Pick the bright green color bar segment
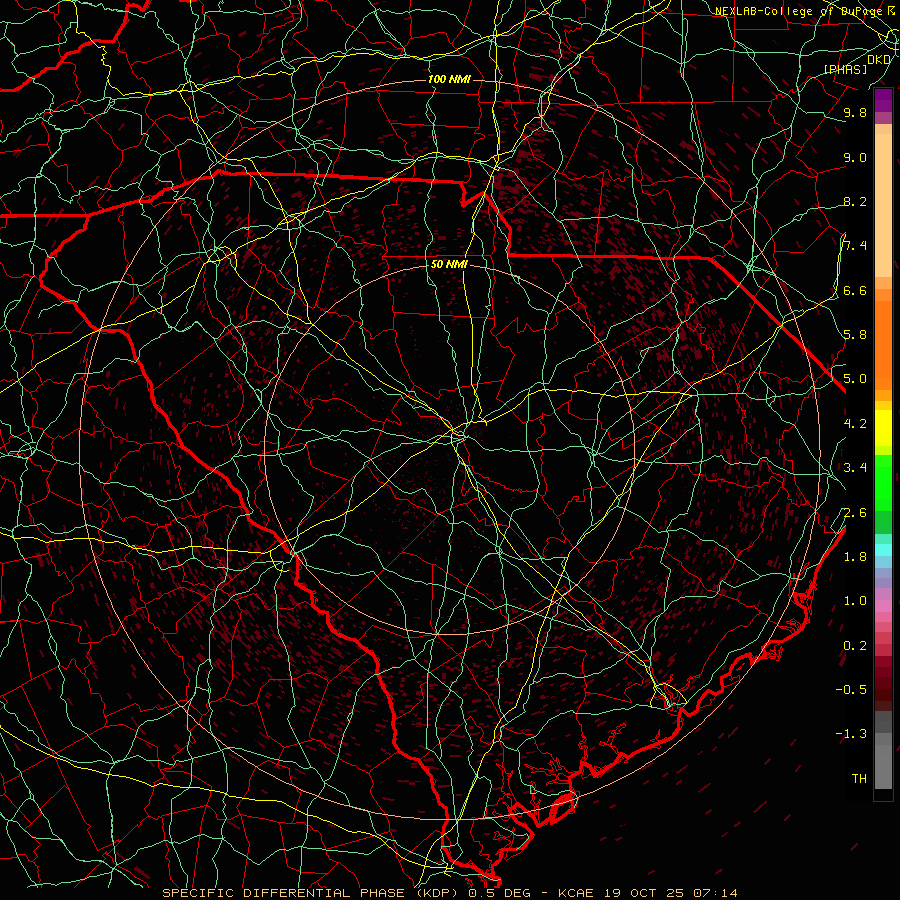 point(883,483)
